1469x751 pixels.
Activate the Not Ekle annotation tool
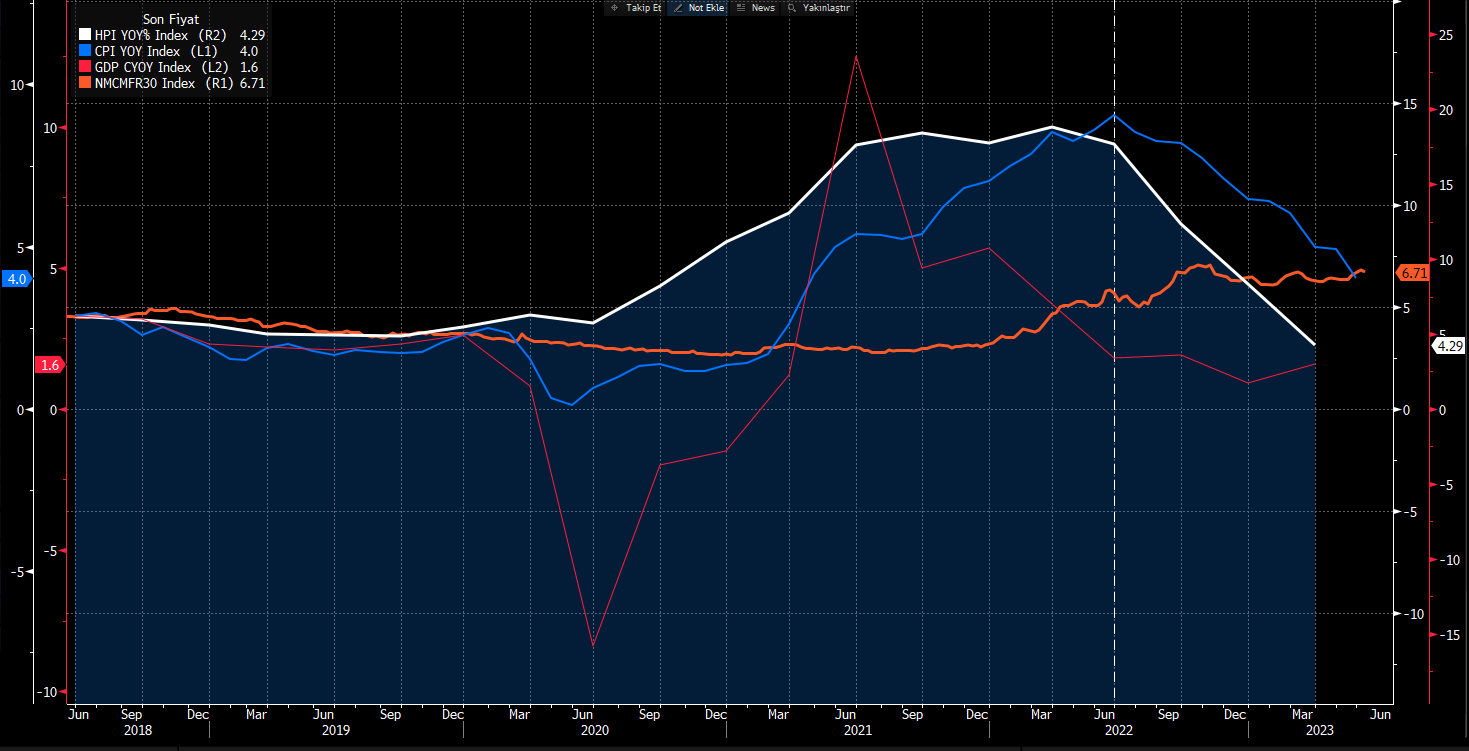[x=698, y=7]
